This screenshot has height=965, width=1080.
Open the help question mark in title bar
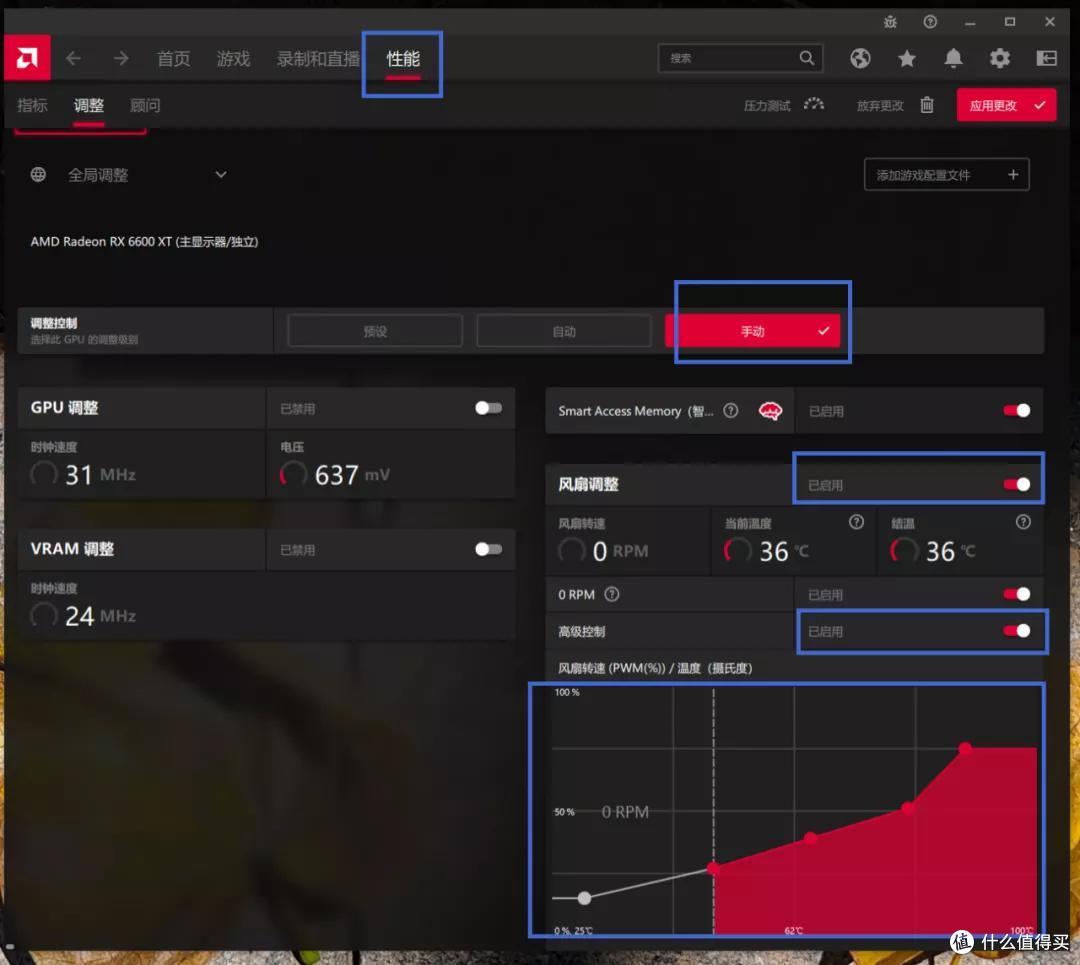tap(930, 22)
